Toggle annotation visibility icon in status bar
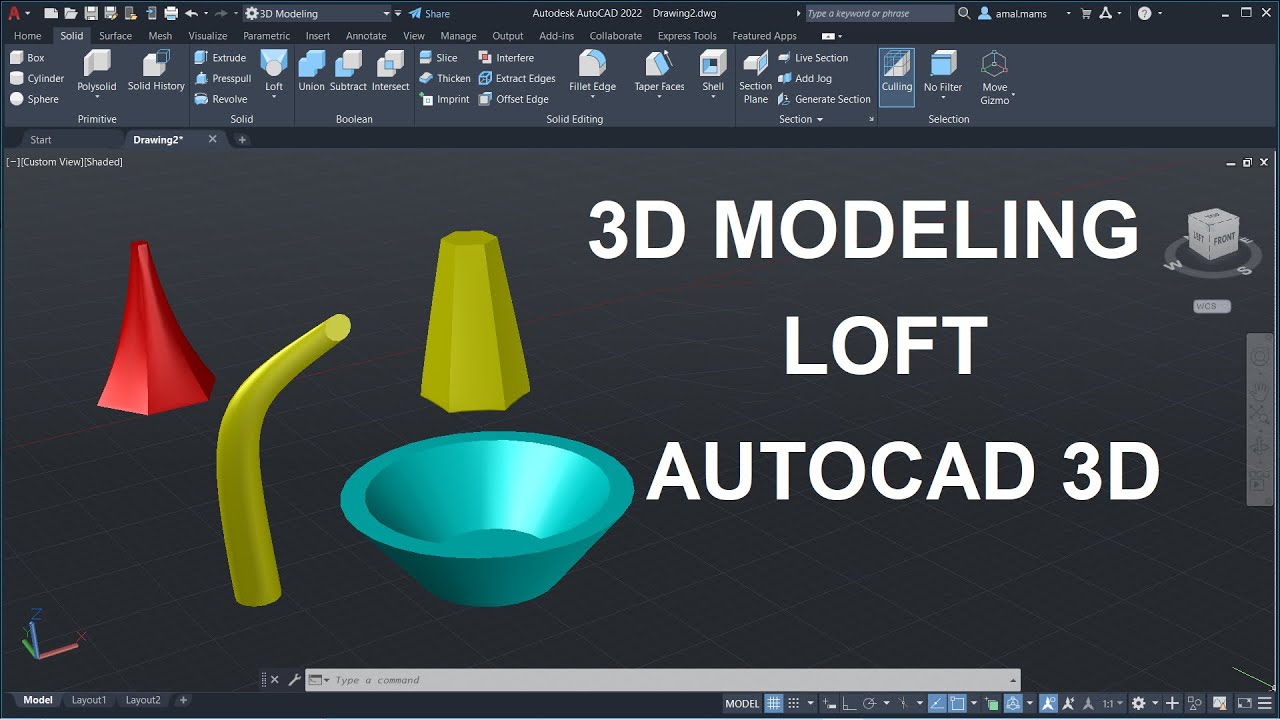 click(1048, 703)
